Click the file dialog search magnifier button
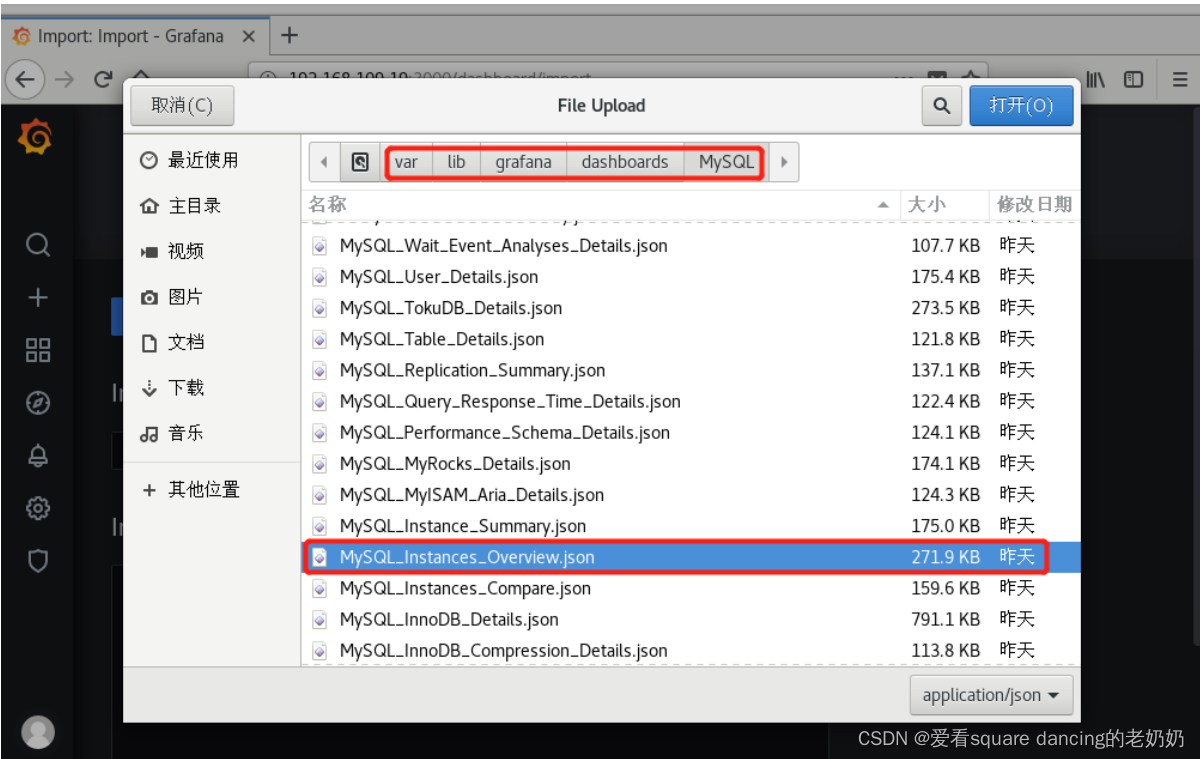 941,105
